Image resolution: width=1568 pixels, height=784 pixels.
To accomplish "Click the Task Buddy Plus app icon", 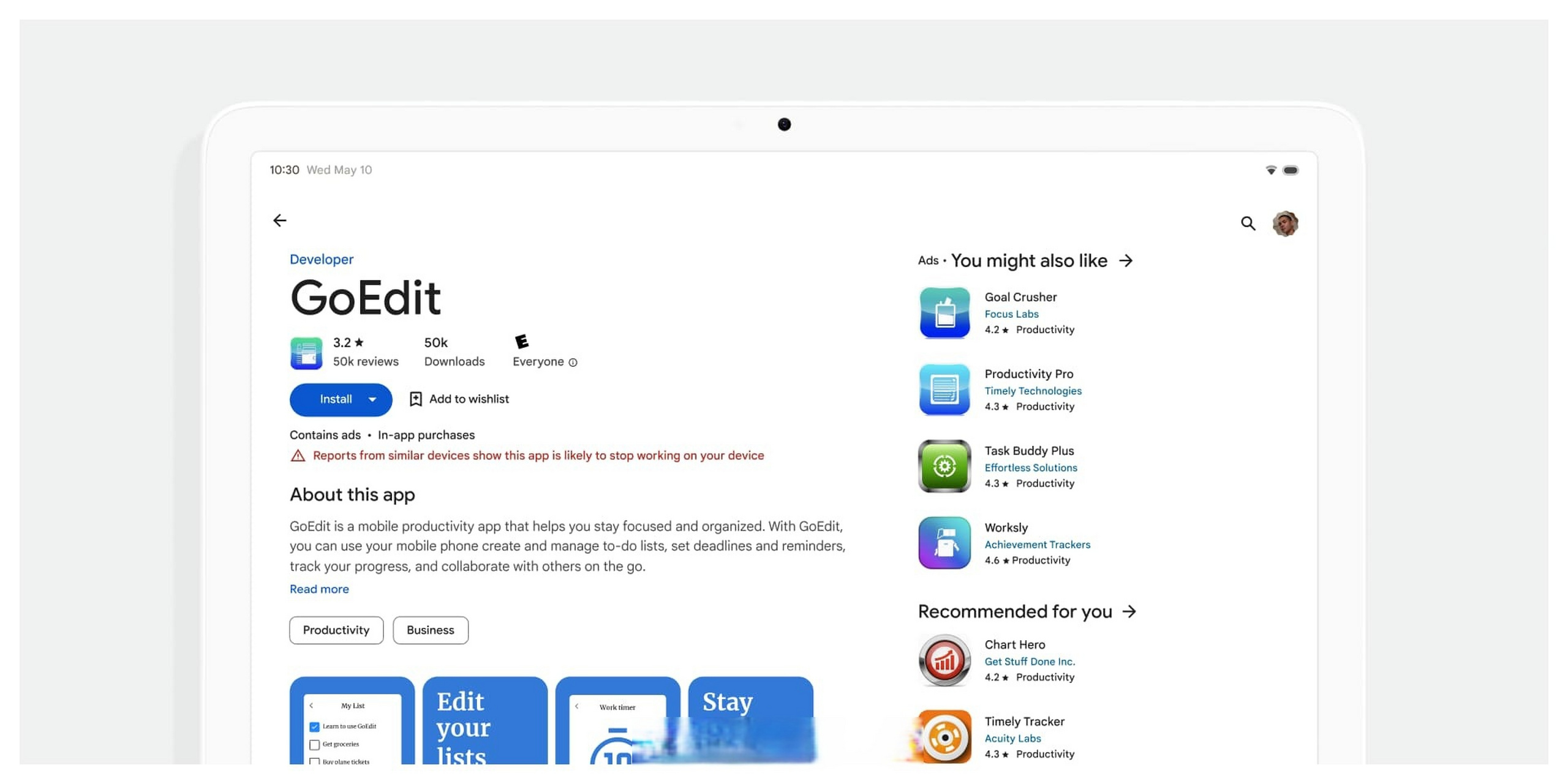I will pos(944,465).
